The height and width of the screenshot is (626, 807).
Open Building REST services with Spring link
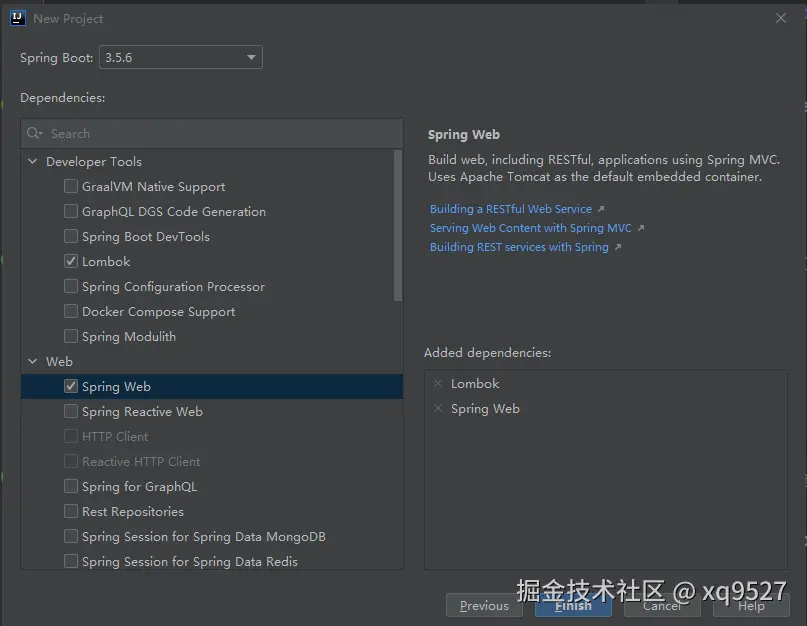point(519,247)
